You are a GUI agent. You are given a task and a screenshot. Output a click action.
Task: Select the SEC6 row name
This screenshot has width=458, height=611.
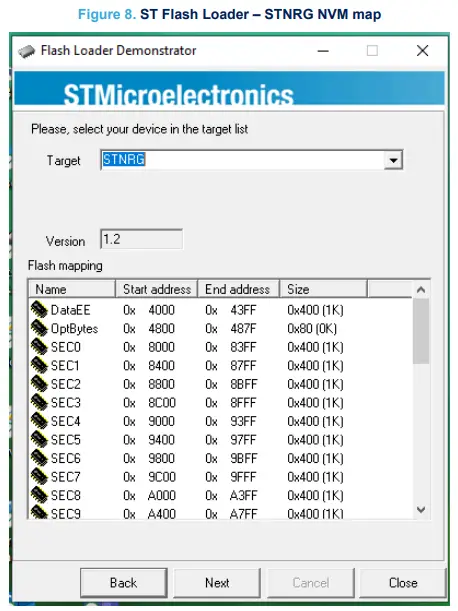pyautogui.click(x=66, y=458)
